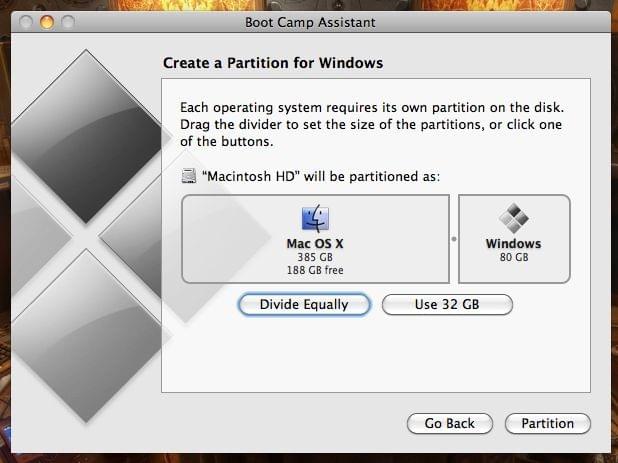Click the gray close window button
The height and width of the screenshot is (463, 618).
coord(26,22)
